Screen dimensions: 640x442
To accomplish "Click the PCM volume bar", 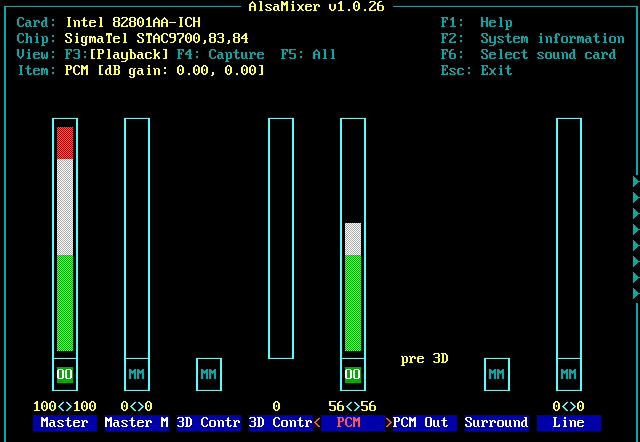I will [353, 238].
